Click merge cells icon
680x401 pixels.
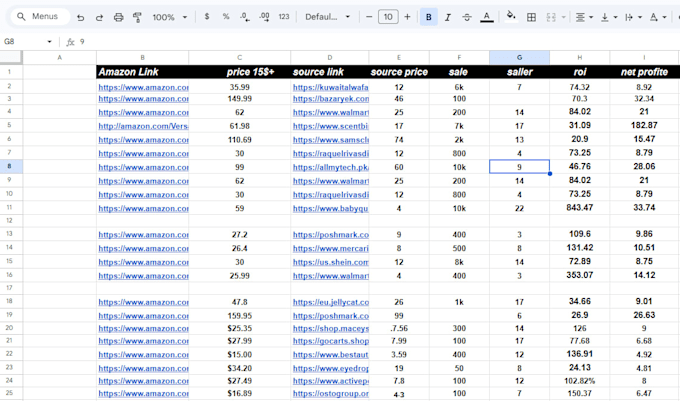551,17
